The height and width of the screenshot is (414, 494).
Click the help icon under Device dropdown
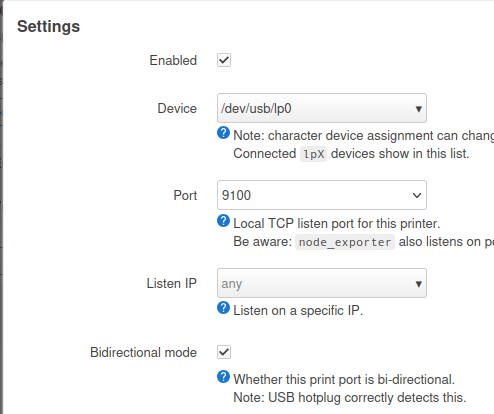(x=223, y=133)
